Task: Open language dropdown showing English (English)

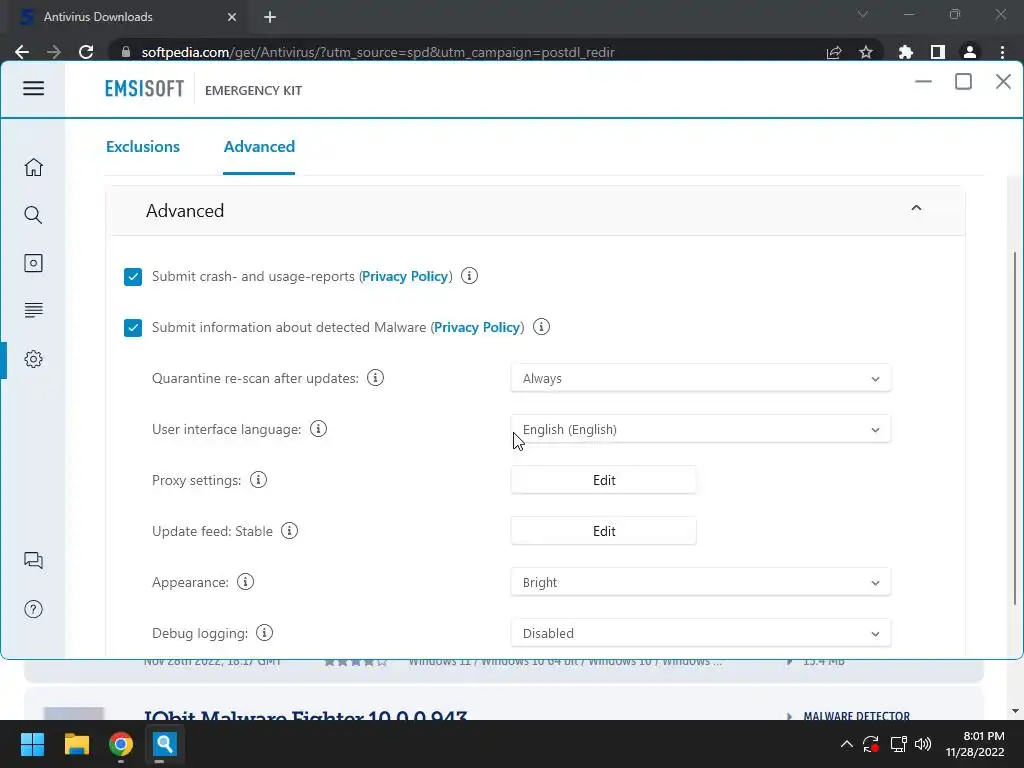Action: point(700,429)
